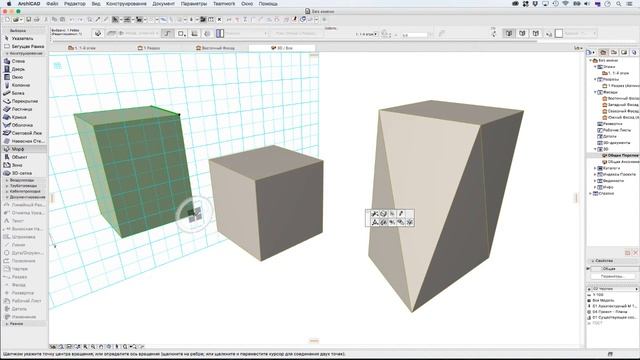The width and height of the screenshot is (640, 360).
Task: Select the Стена (Wall) tool
Action: [24, 61]
